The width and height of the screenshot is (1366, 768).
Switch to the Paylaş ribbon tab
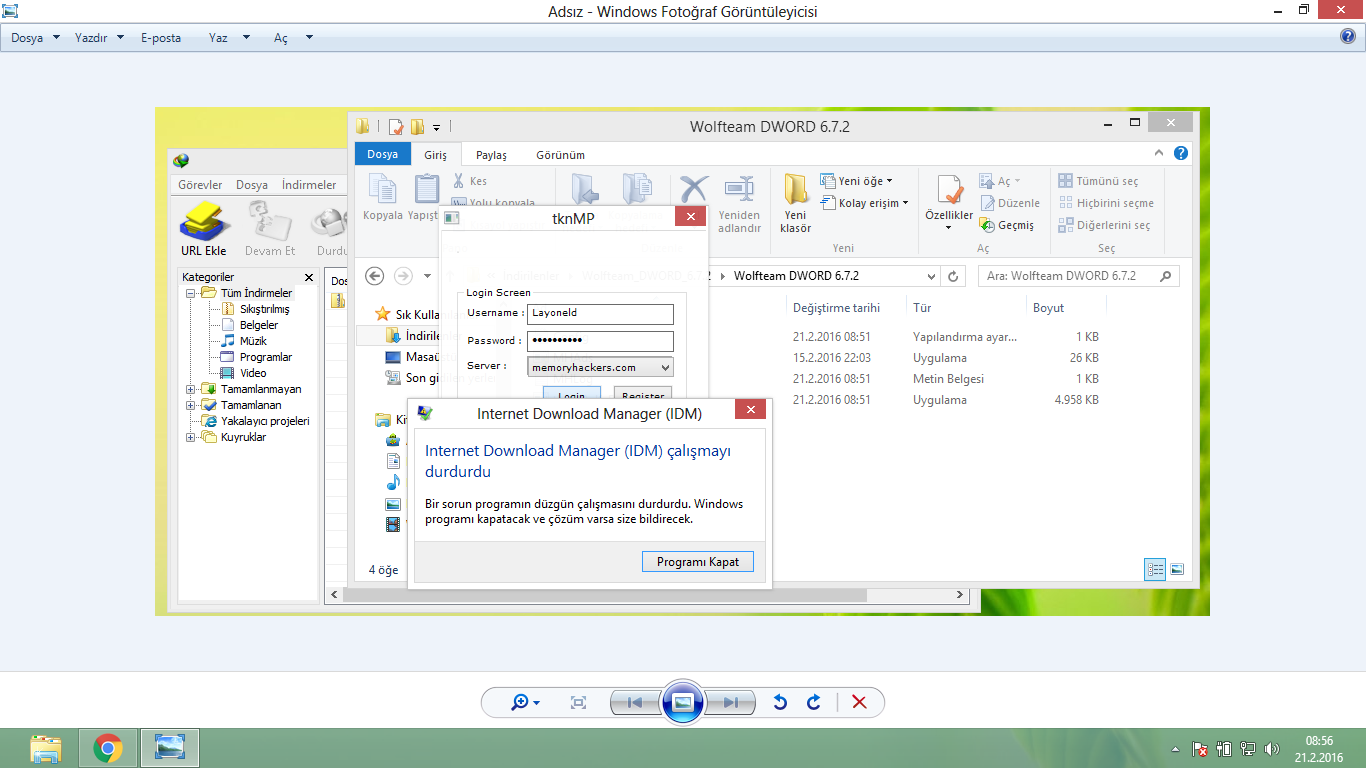point(491,155)
